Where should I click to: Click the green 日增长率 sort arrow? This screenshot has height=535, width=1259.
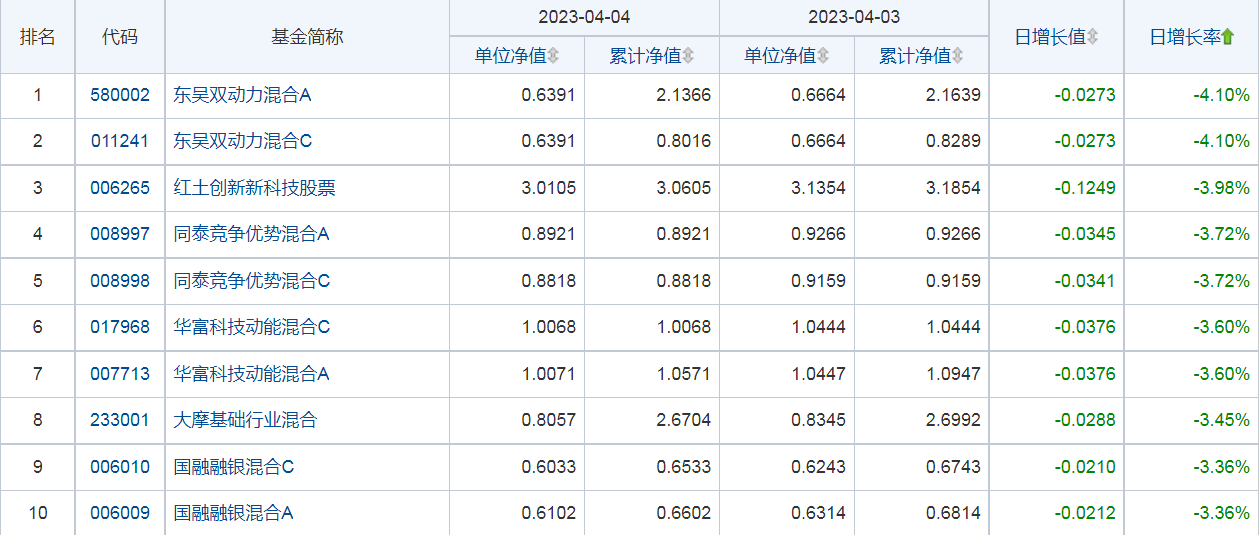(1228, 37)
